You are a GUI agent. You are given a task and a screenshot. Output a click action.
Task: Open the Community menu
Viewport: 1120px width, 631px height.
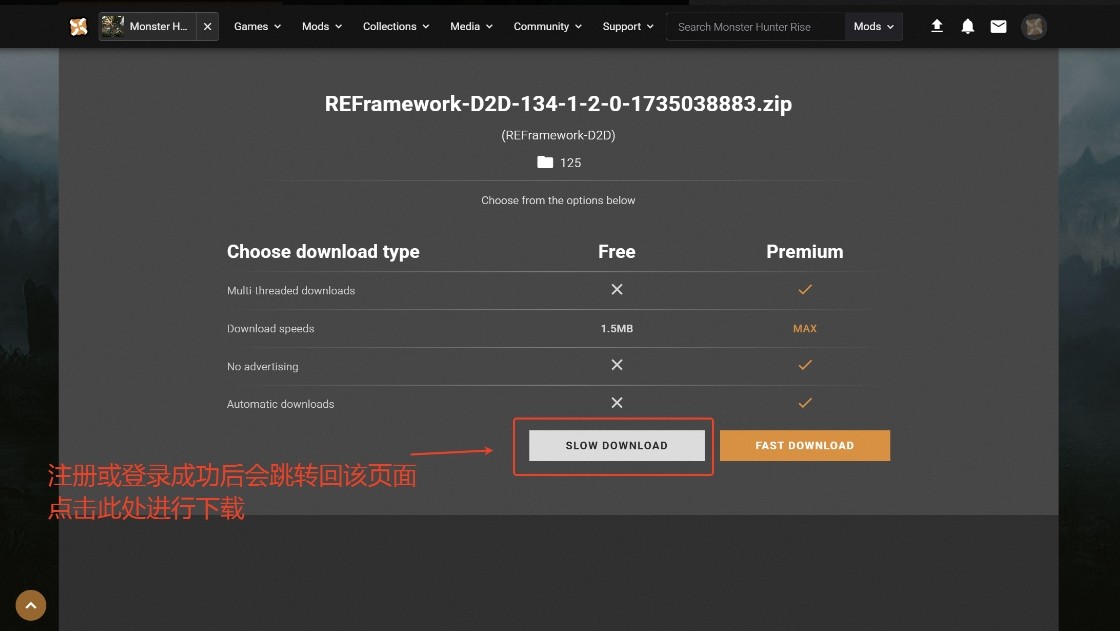click(x=547, y=27)
